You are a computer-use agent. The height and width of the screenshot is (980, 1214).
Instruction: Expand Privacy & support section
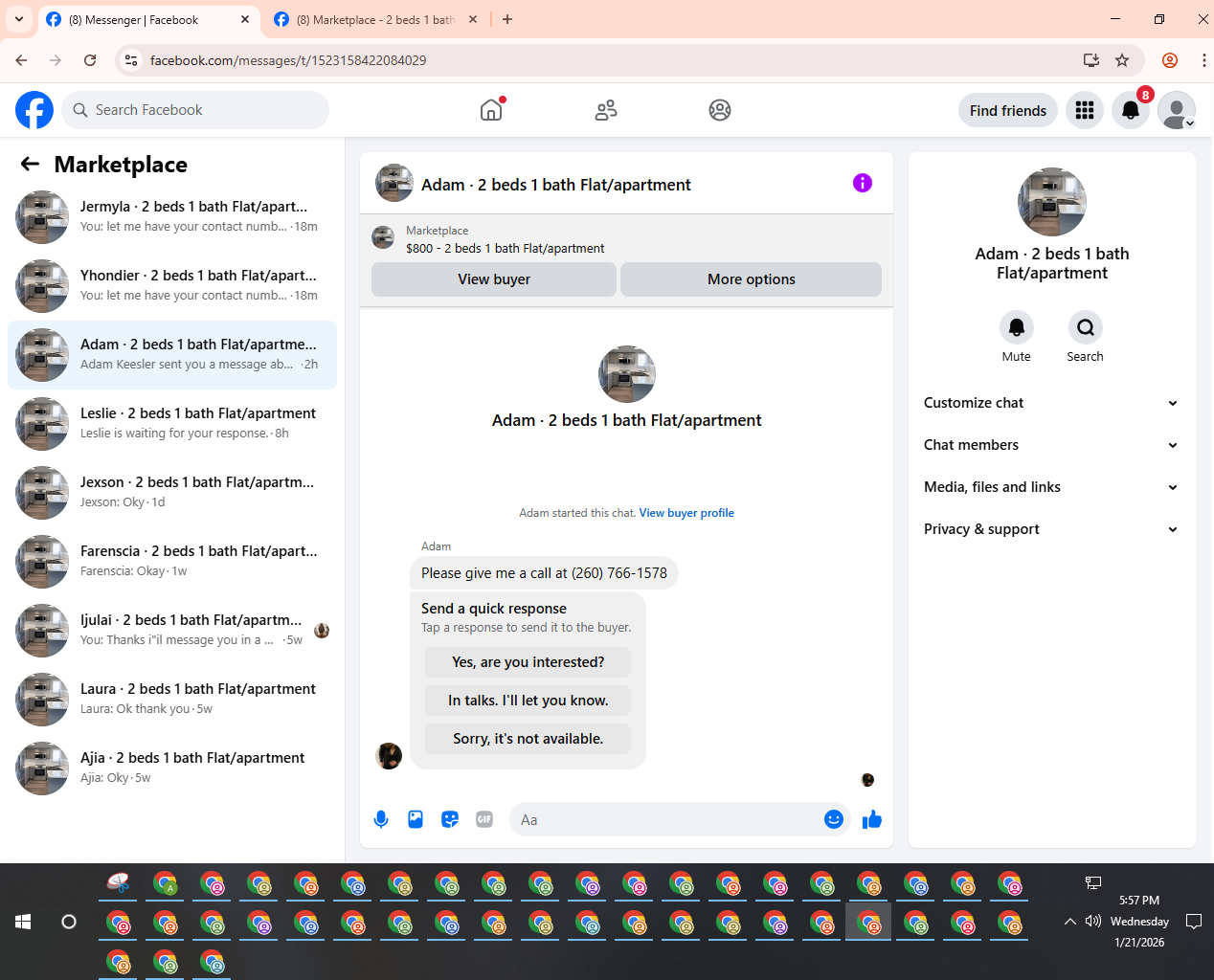[1051, 529]
